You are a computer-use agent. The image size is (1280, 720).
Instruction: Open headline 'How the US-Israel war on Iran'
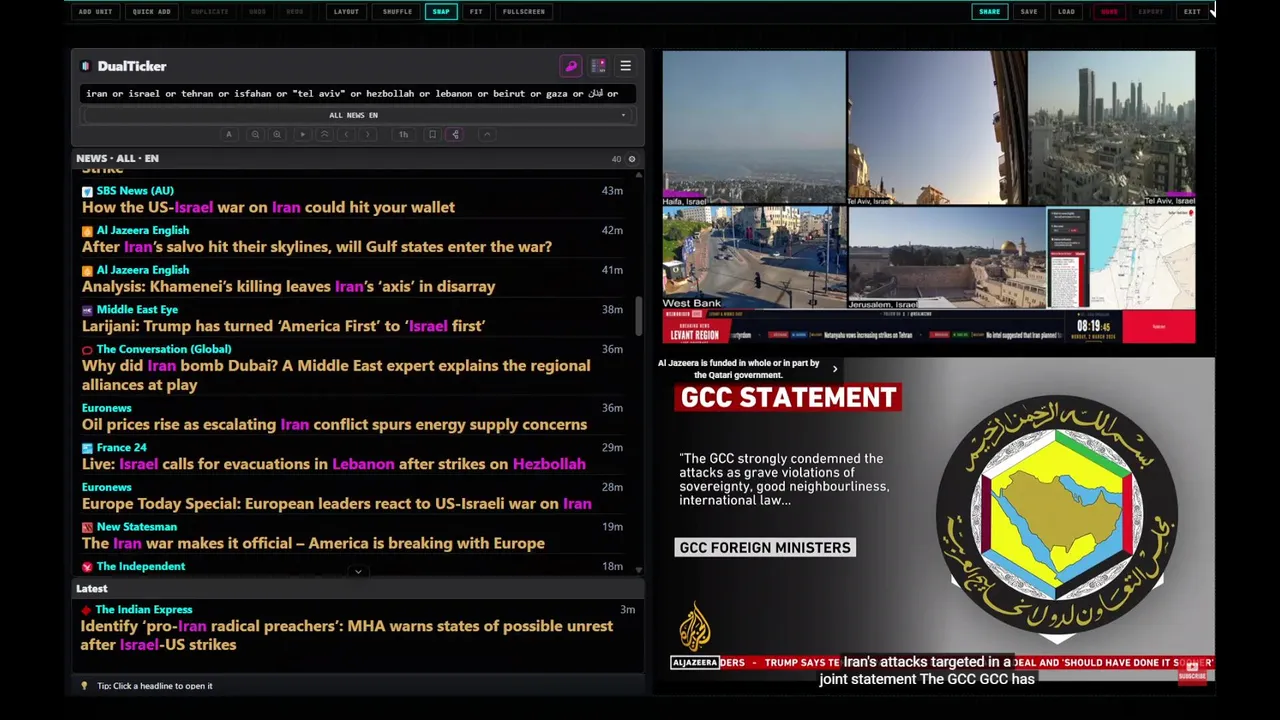[x=268, y=207]
